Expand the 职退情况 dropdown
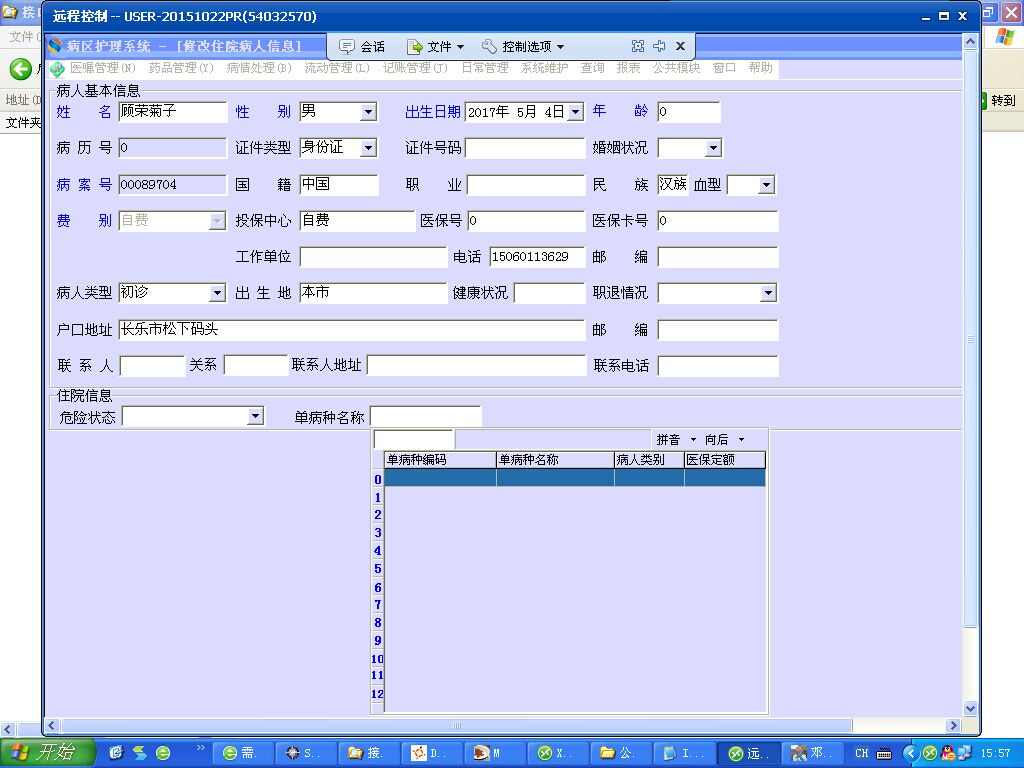 pos(768,293)
